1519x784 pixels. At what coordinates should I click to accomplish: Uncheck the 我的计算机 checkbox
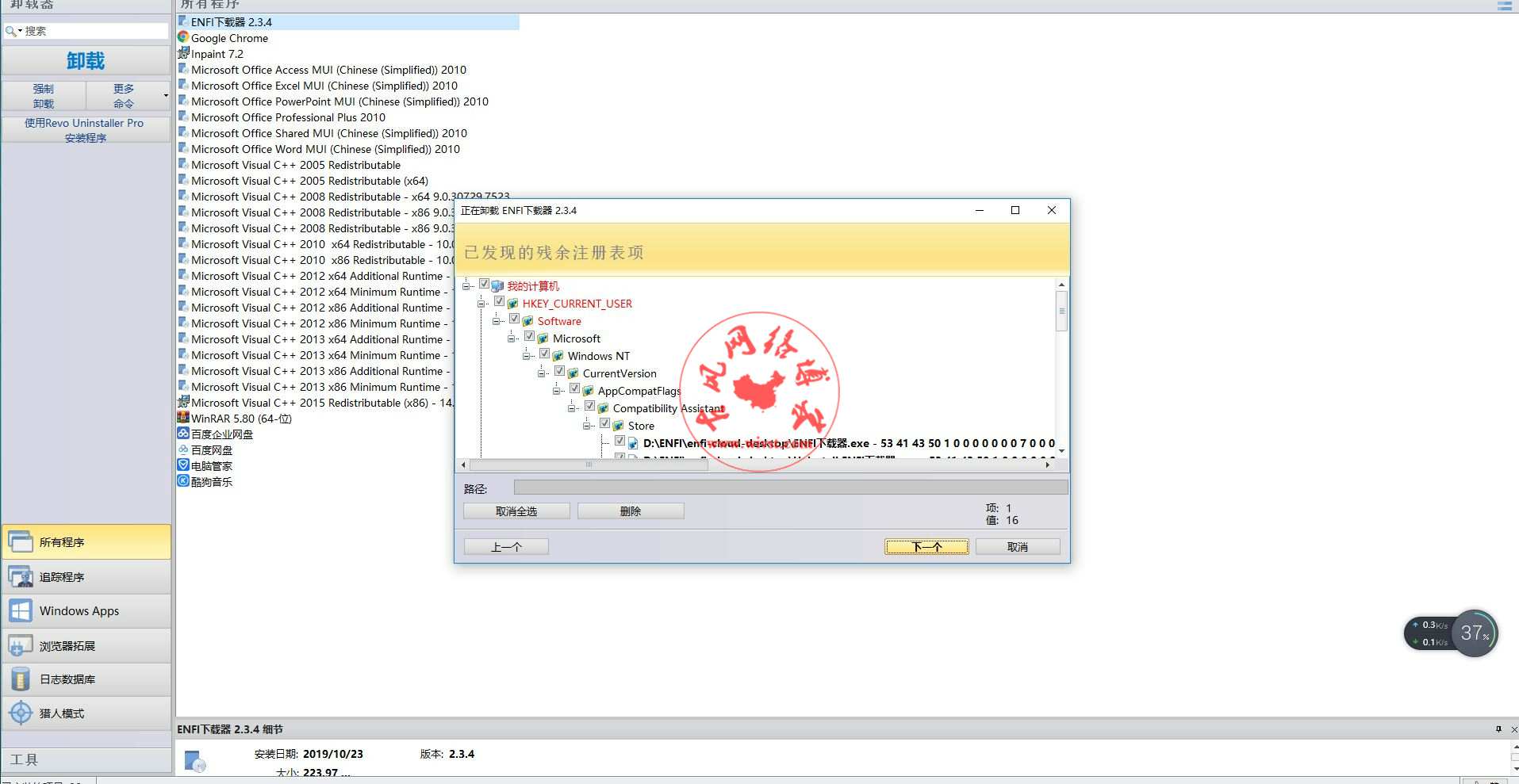click(x=484, y=284)
